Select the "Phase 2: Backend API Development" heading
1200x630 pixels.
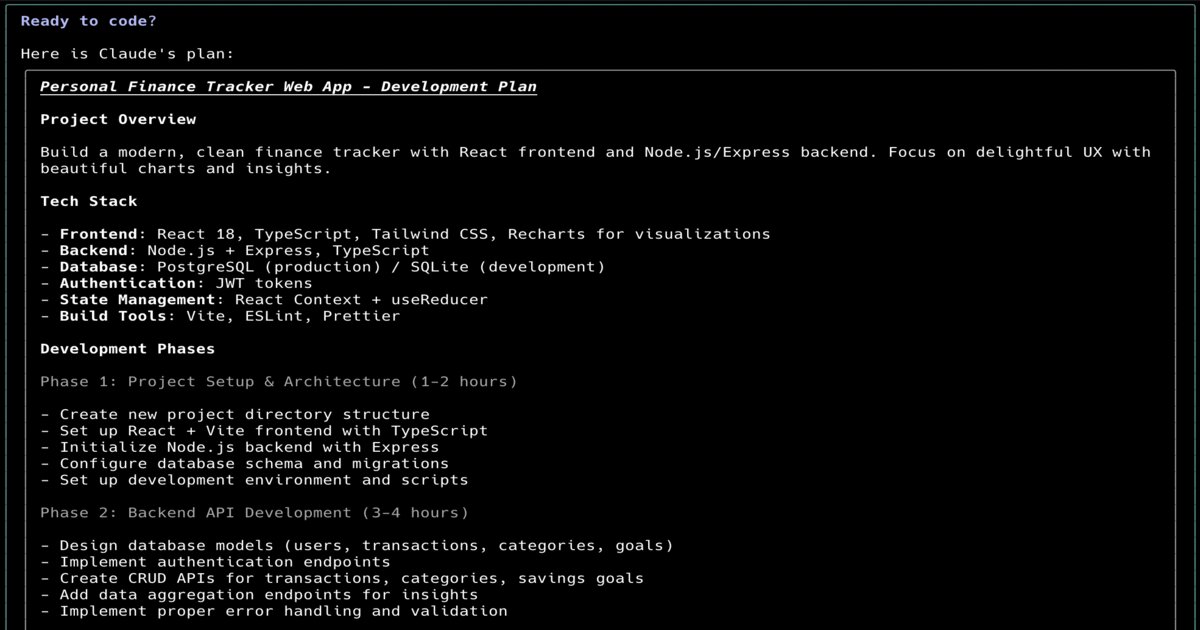254,513
